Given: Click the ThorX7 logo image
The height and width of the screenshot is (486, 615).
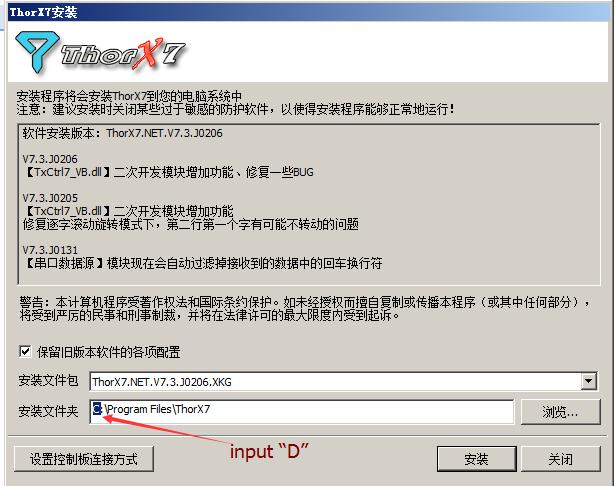Looking at the screenshot, I should click(x=100, y=52).
